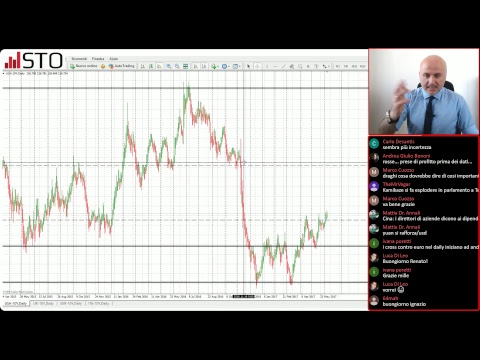Switch to candlestick chart view icon
Screen dimensions: 480x360
pos(151,66)
